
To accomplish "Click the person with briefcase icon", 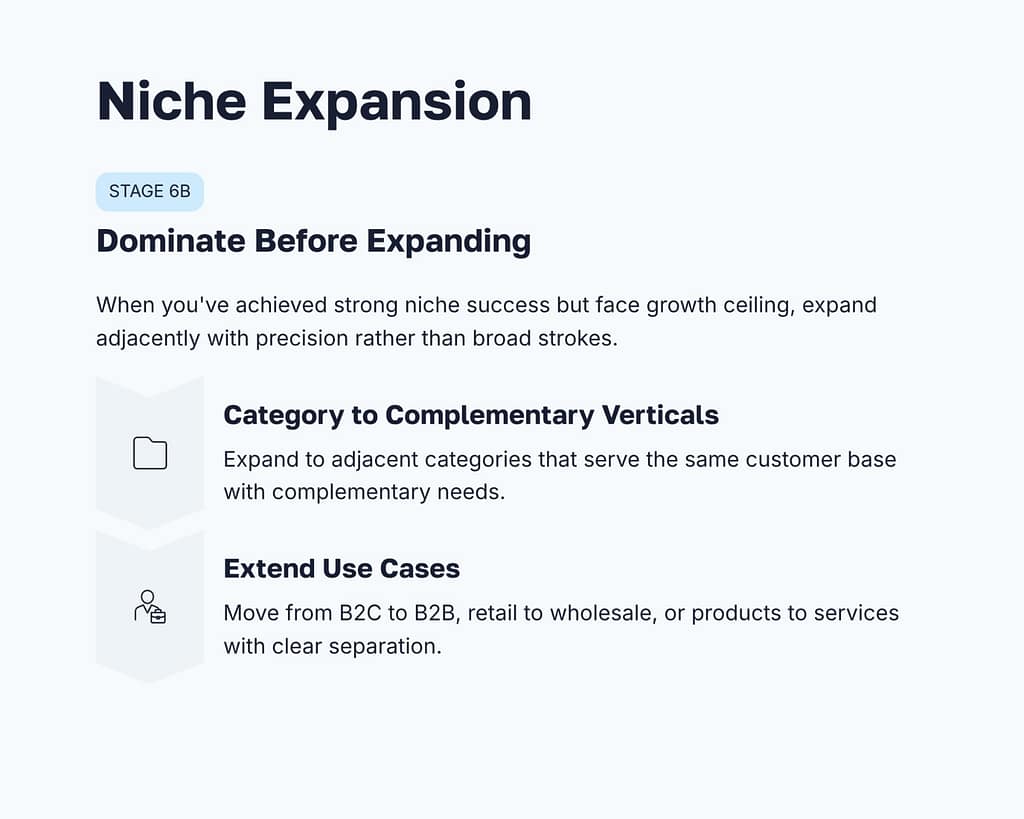I will (x=150, y=607).
